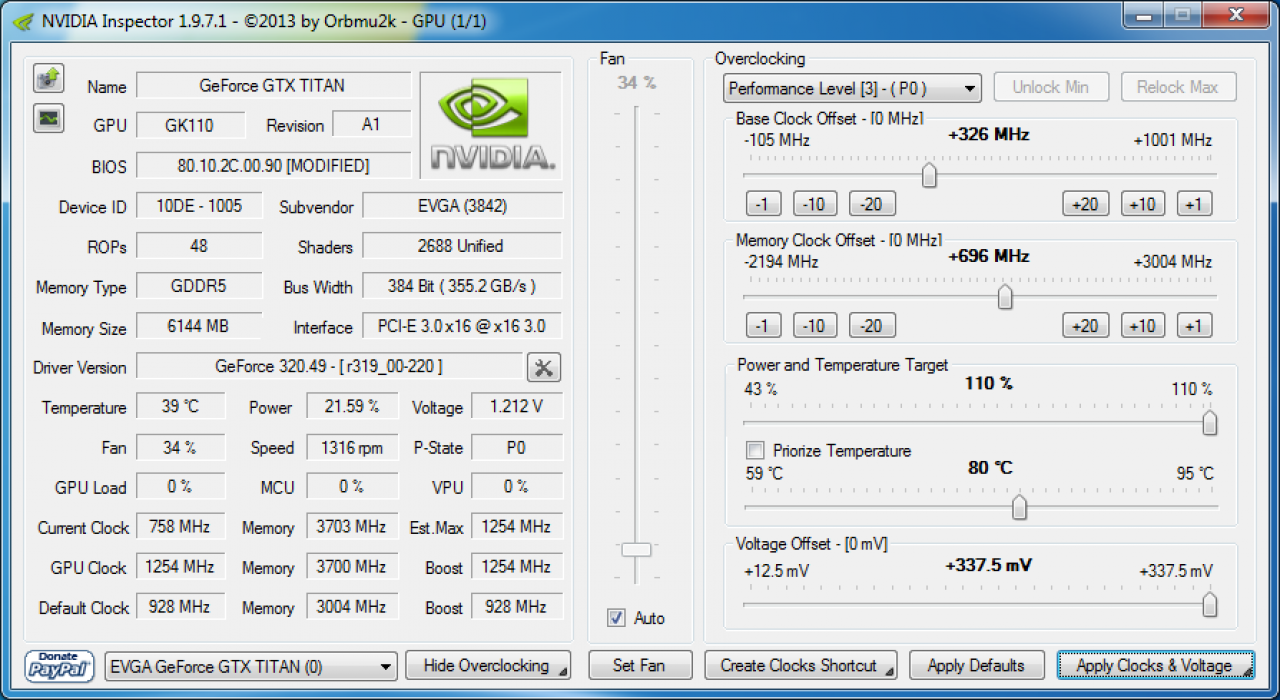Click the Memory Size value 6144 MB
This screenshot has width=1280, height=700.
(x=199, y=326)
